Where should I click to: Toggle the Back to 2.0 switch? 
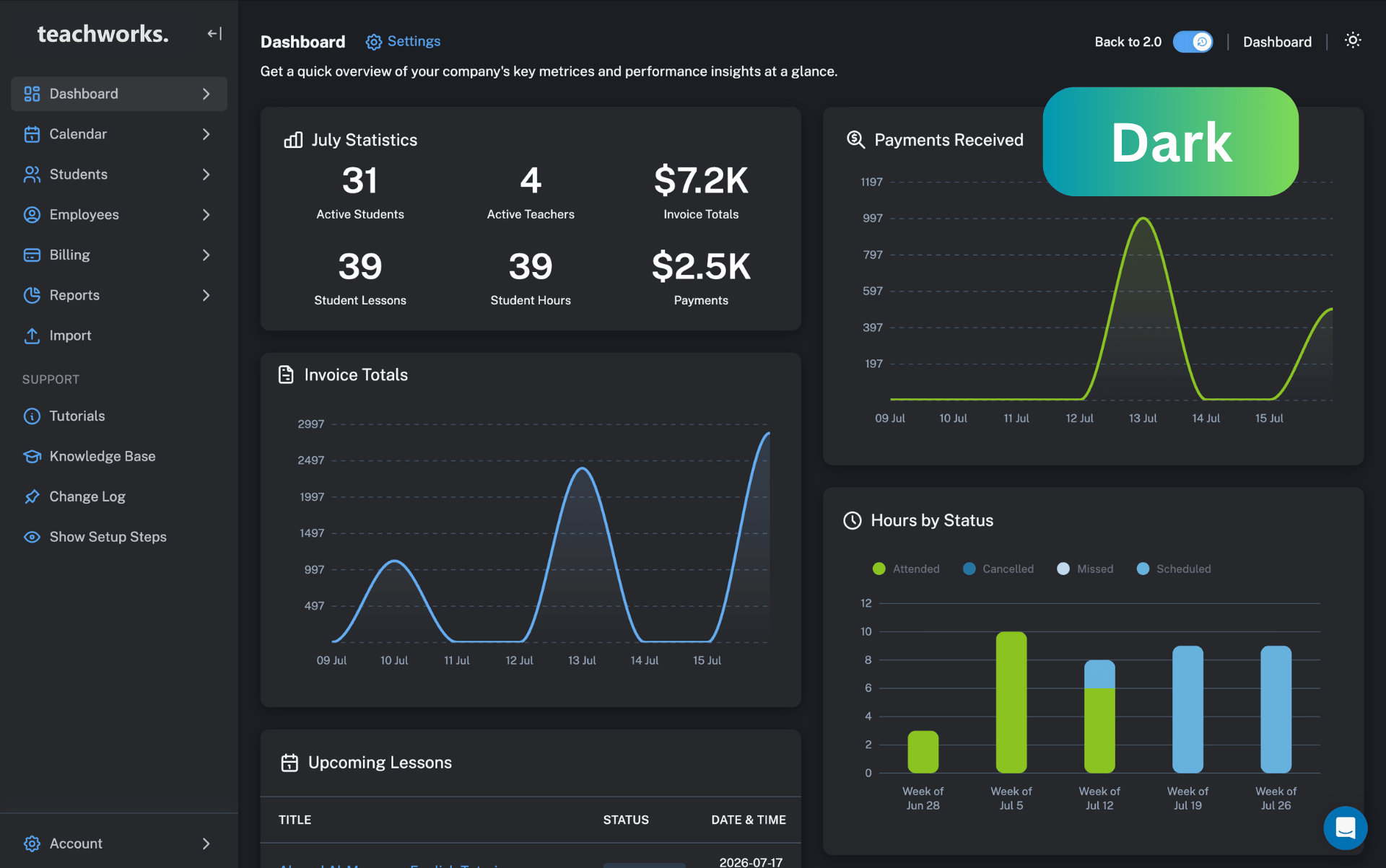(x=1193, y=42)
